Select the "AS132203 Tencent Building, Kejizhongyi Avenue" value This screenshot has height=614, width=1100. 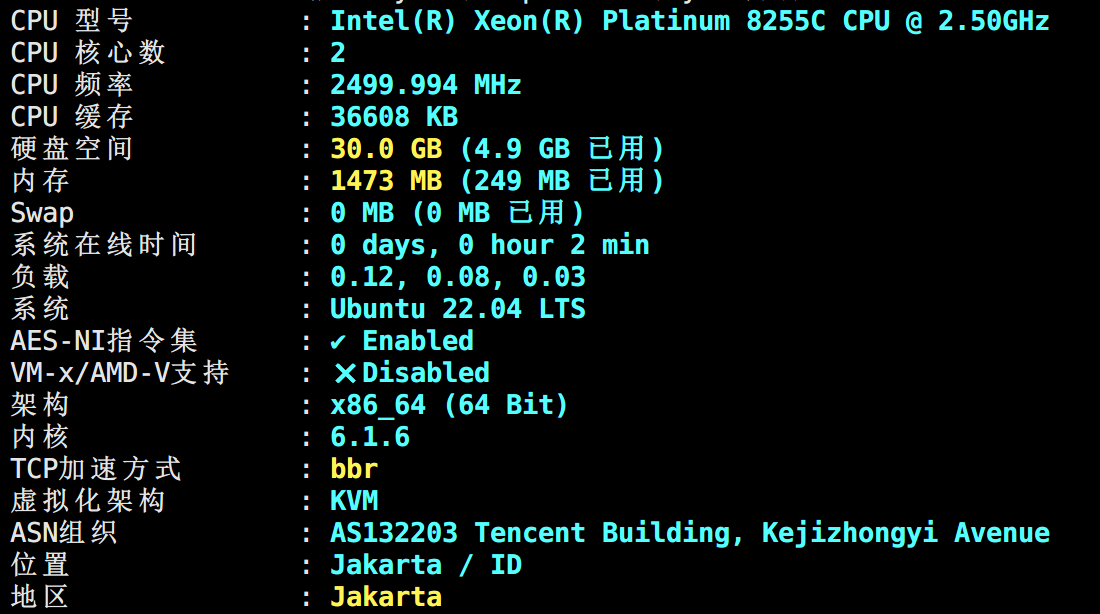pyautogui.click(x=690, y=533)
